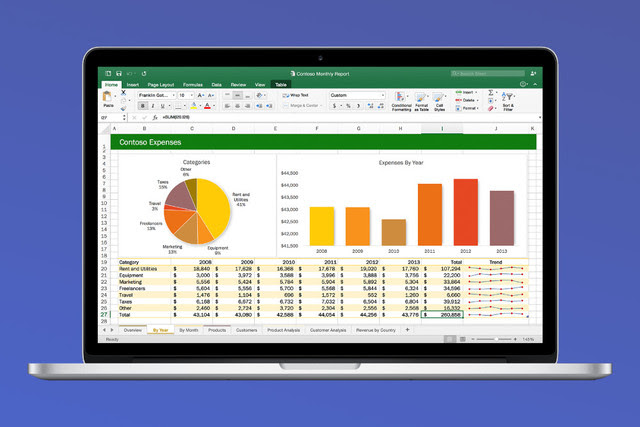Switch to the By Month sheet tab
The image size is (640, 427).
pyautogui.click(x=189, y=330)
